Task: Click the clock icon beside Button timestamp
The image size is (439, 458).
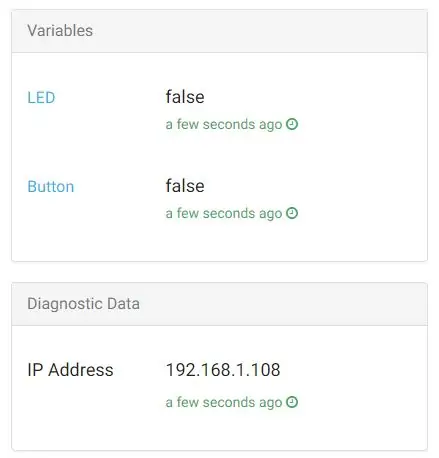Action: coord(292,213)
